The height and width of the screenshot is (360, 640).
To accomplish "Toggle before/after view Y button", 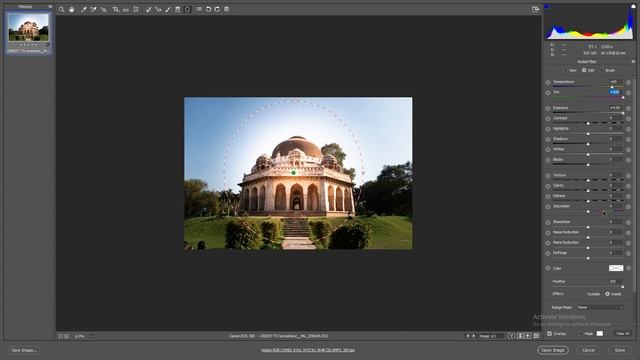I will pyautogui.click(x=511, y=336).
